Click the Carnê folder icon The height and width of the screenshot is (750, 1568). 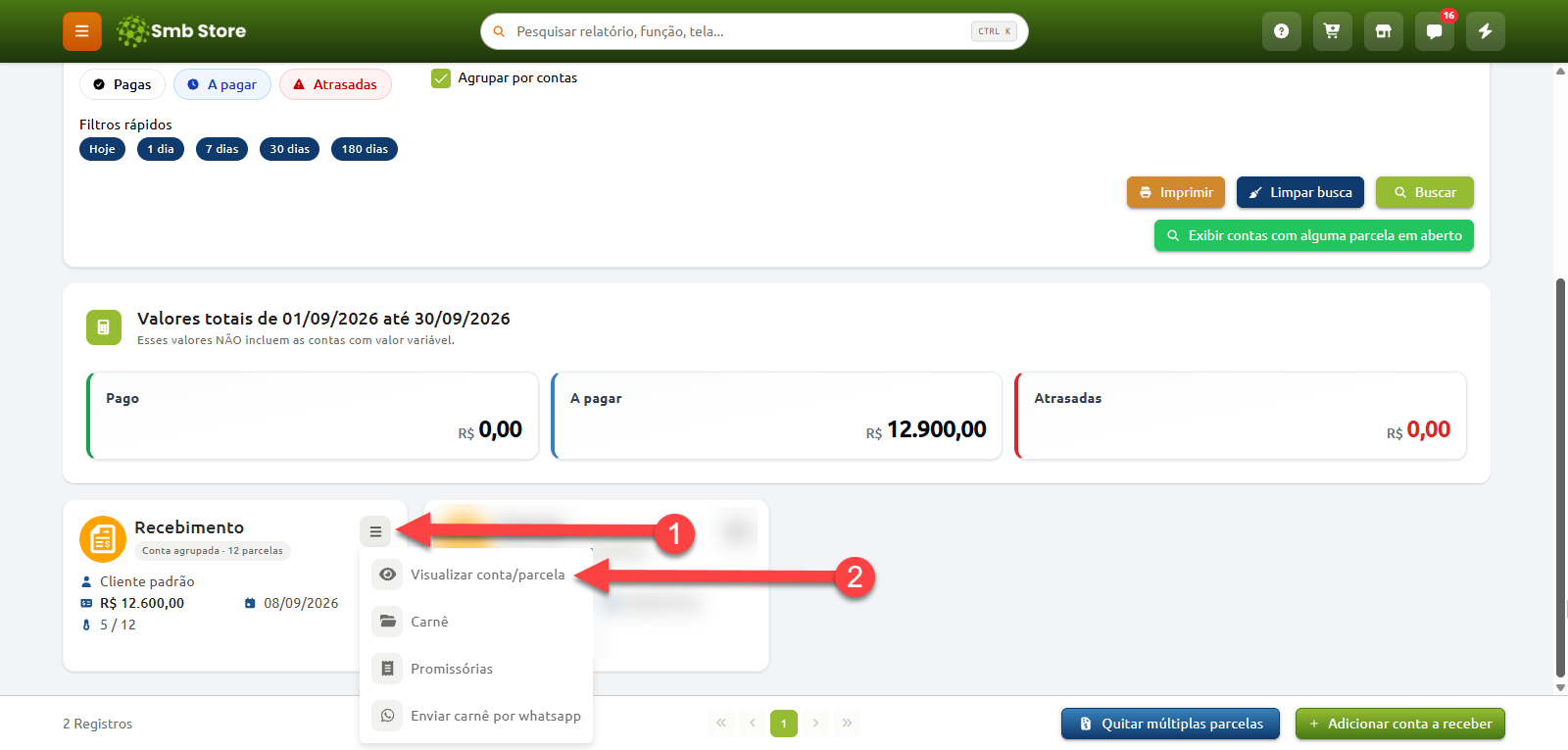(x=388, y=622)
